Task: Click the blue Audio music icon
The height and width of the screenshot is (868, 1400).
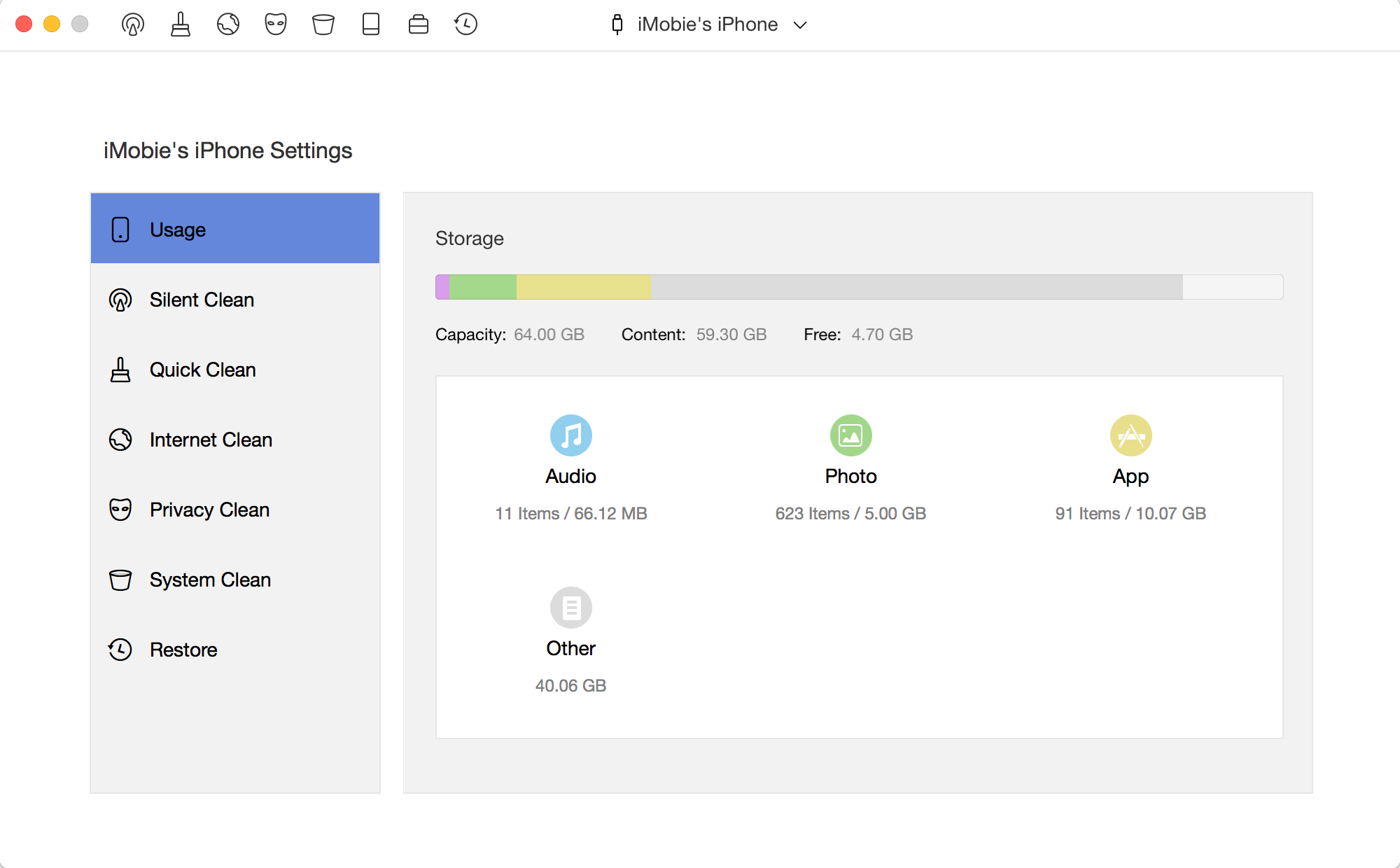Action: point(571,435)
